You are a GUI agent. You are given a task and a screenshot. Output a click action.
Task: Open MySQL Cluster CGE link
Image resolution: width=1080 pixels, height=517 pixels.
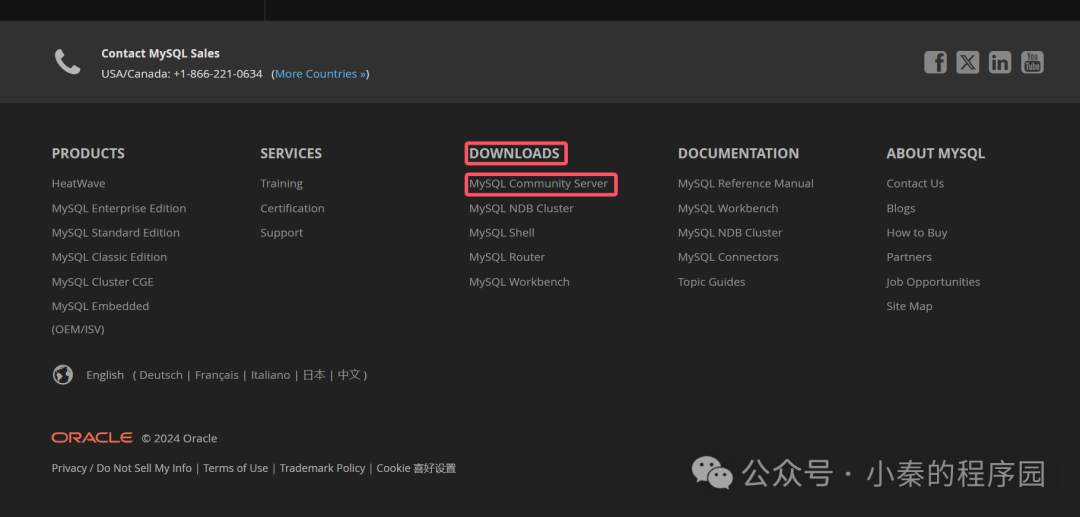[103, 282]
